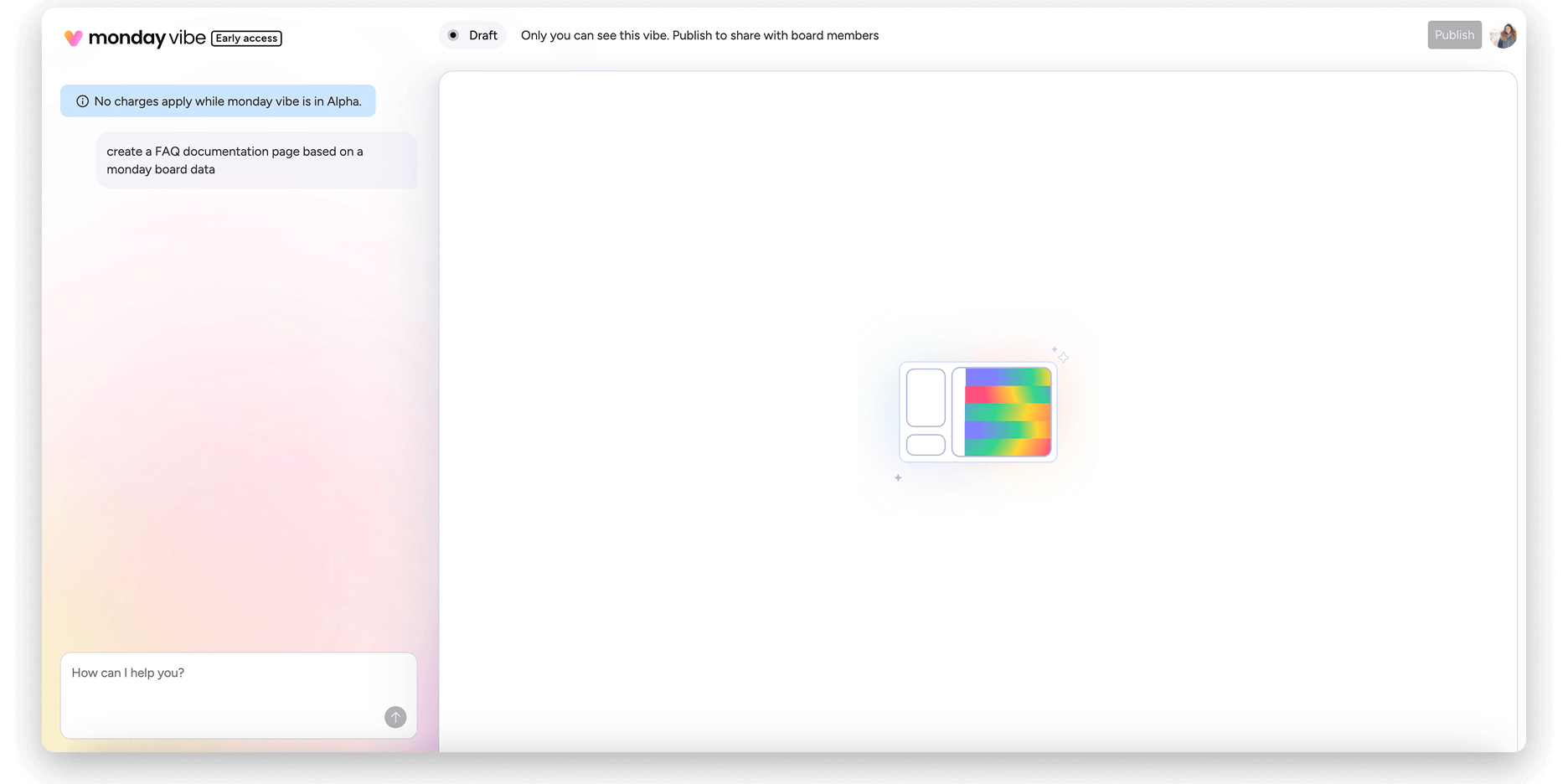The image size is (1568, 784).
Task: Click the monday vibe heart logo
Action: coord(74,39)
